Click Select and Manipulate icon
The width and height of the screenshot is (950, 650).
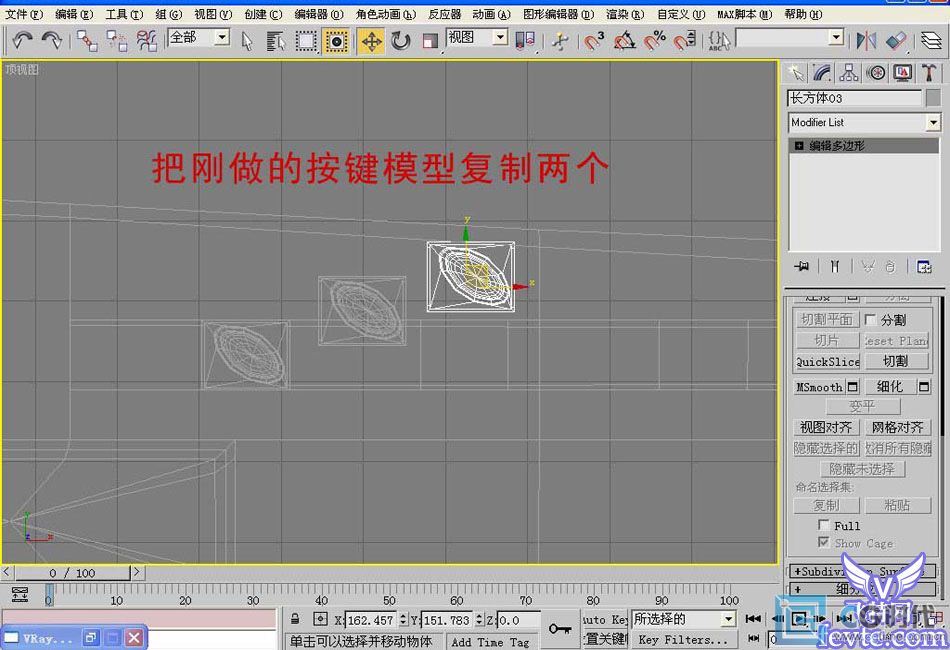560,41
